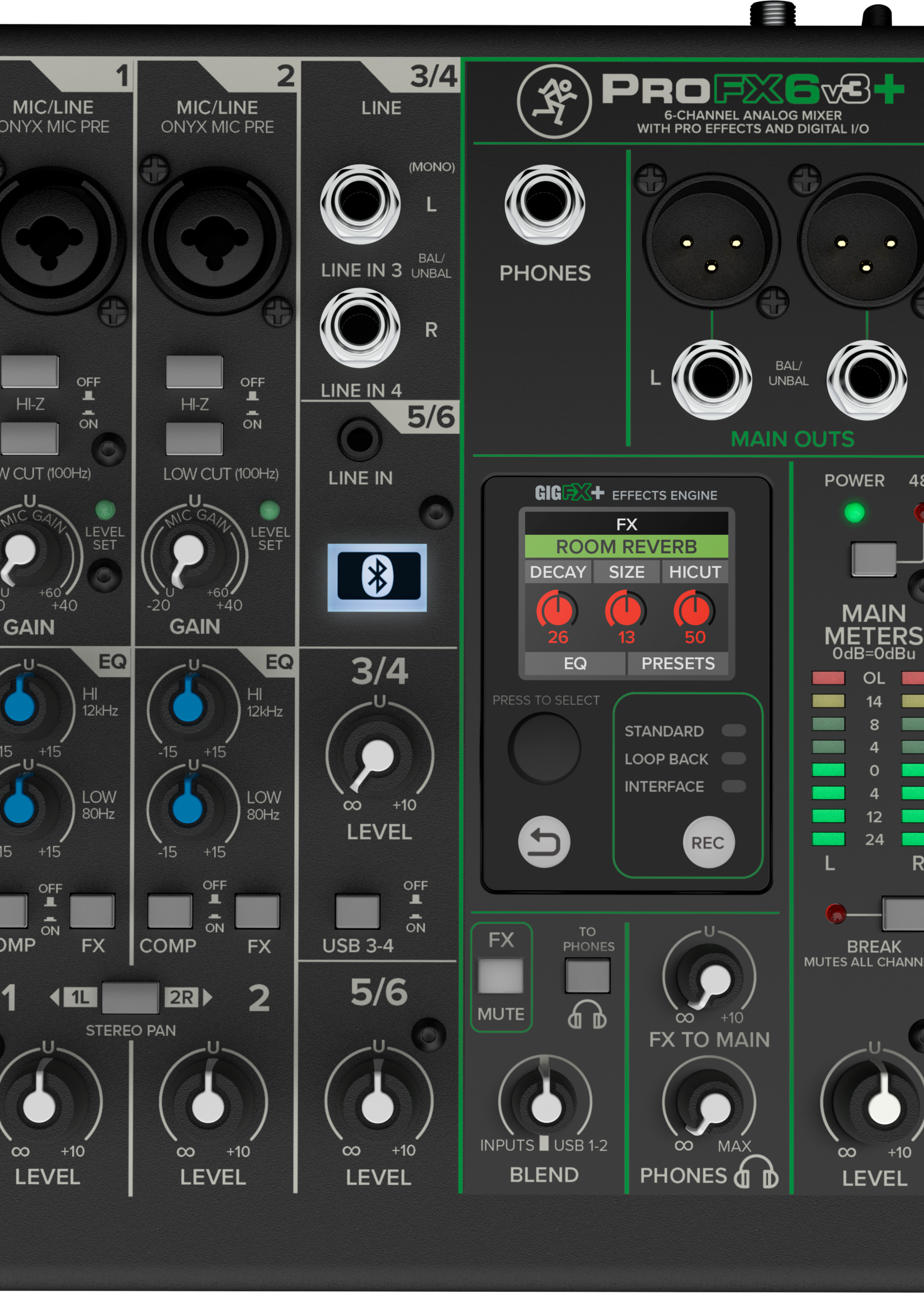Click the ProFX6v3+ product name

click(x=753, y=89)
